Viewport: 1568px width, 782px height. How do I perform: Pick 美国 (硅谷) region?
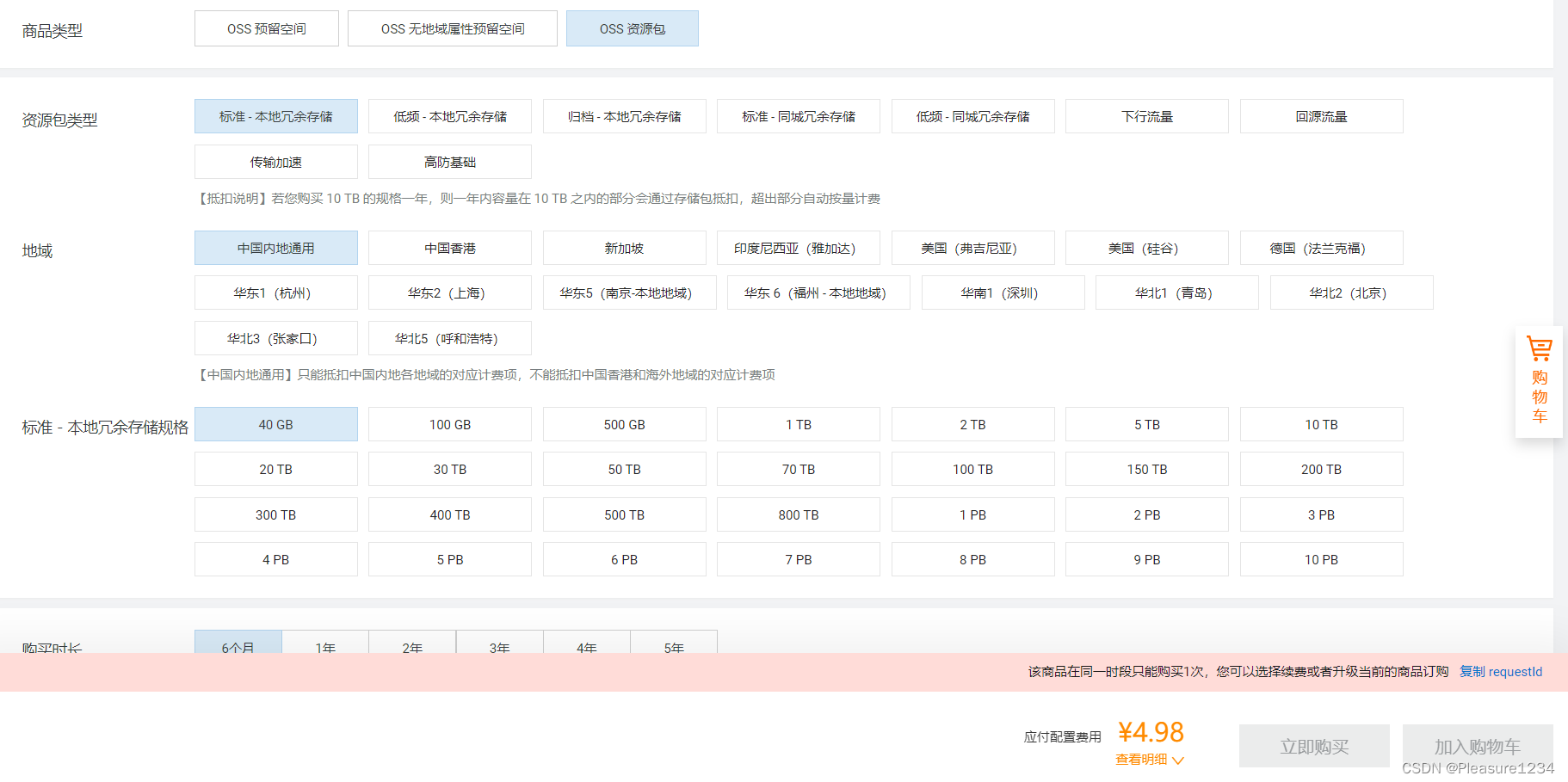point(1147,248)
